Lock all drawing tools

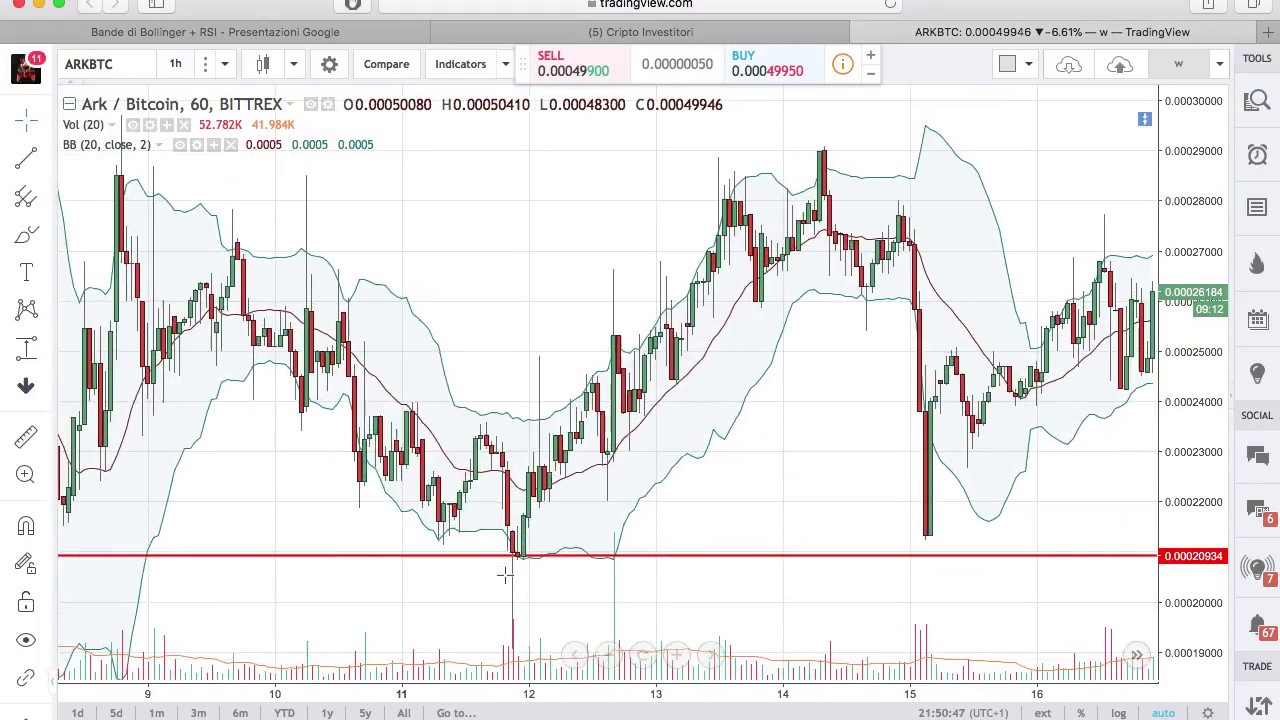point(26,602)
